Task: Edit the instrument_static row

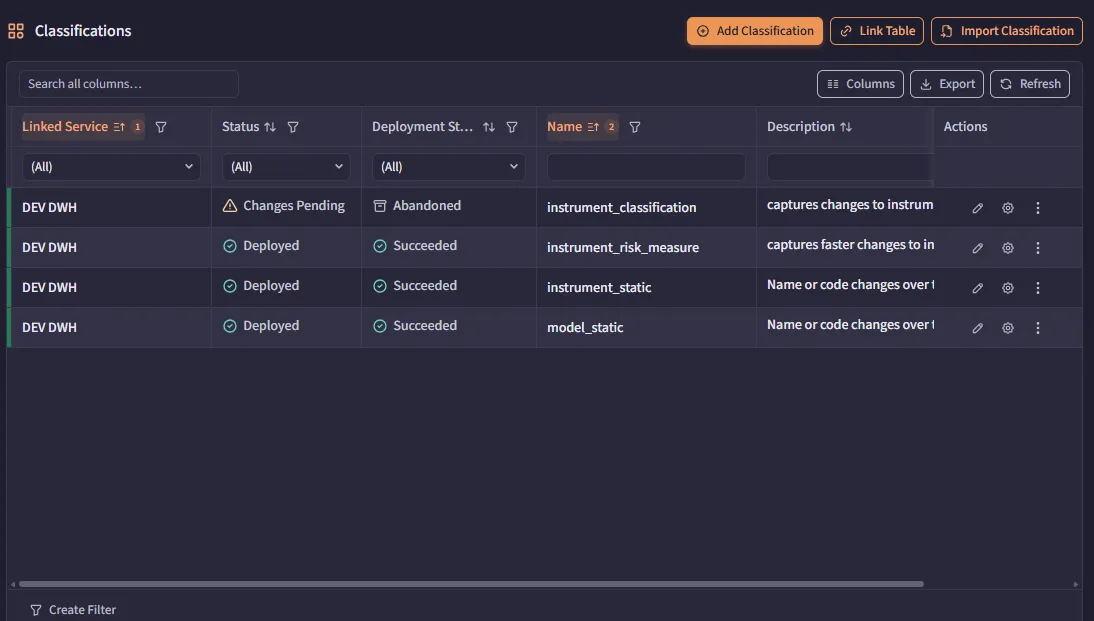Action: pos(977,288)
